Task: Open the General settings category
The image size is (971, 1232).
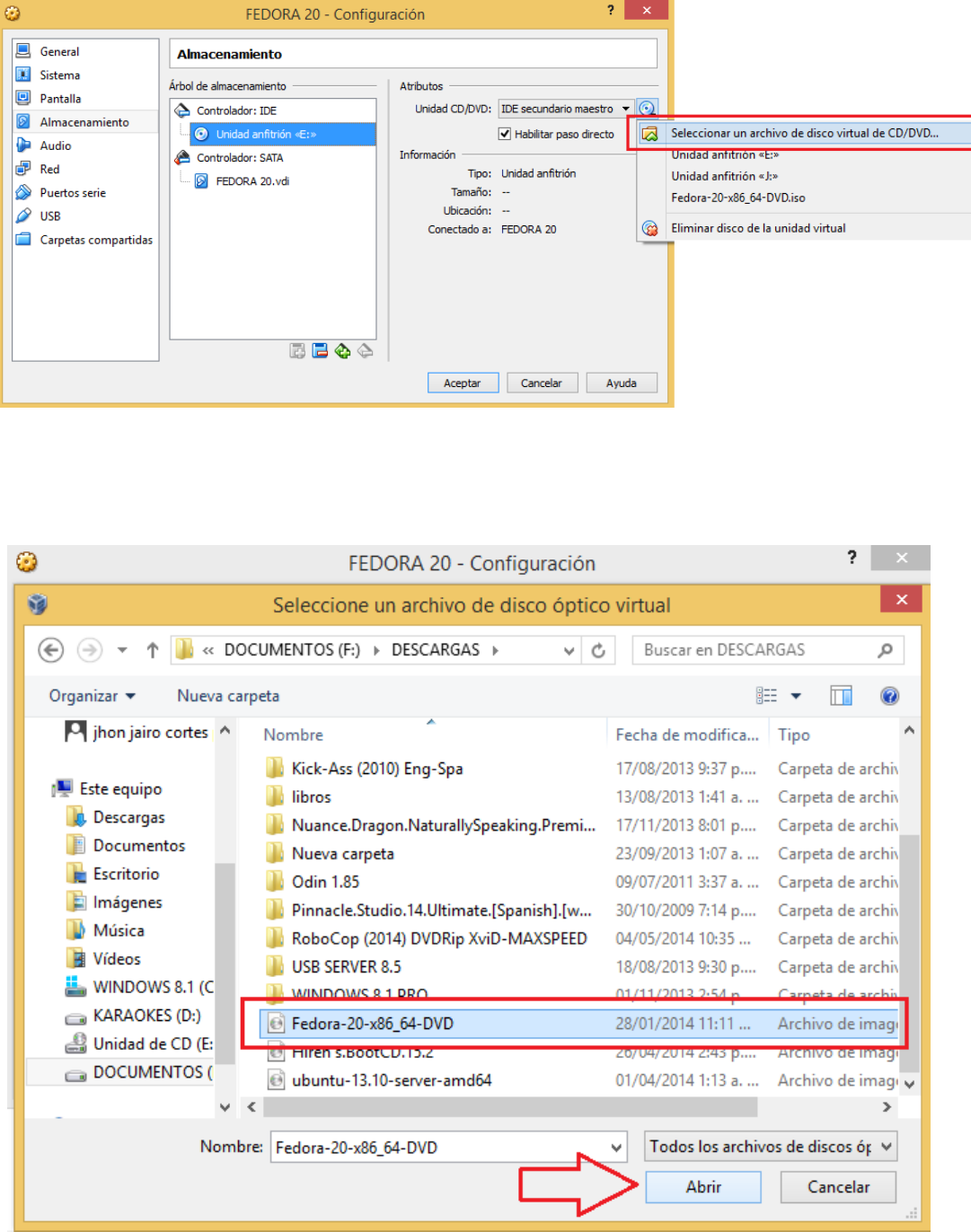Action: click(59, 51)
